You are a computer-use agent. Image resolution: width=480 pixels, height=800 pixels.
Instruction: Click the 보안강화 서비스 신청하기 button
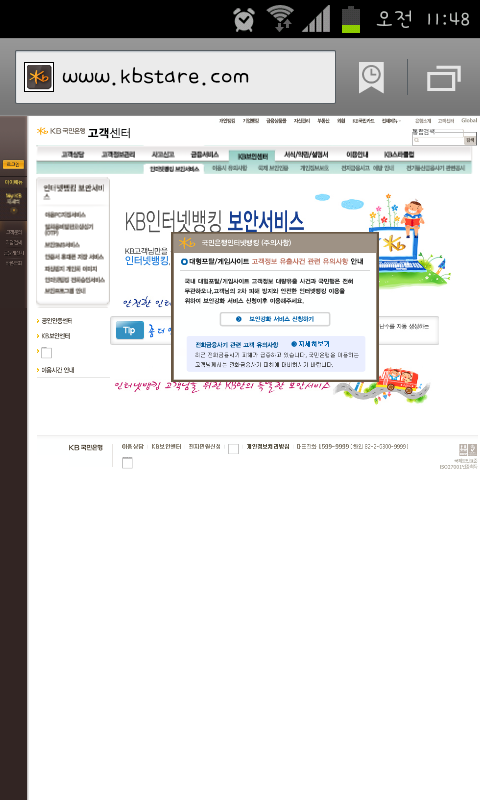point(275,319)
